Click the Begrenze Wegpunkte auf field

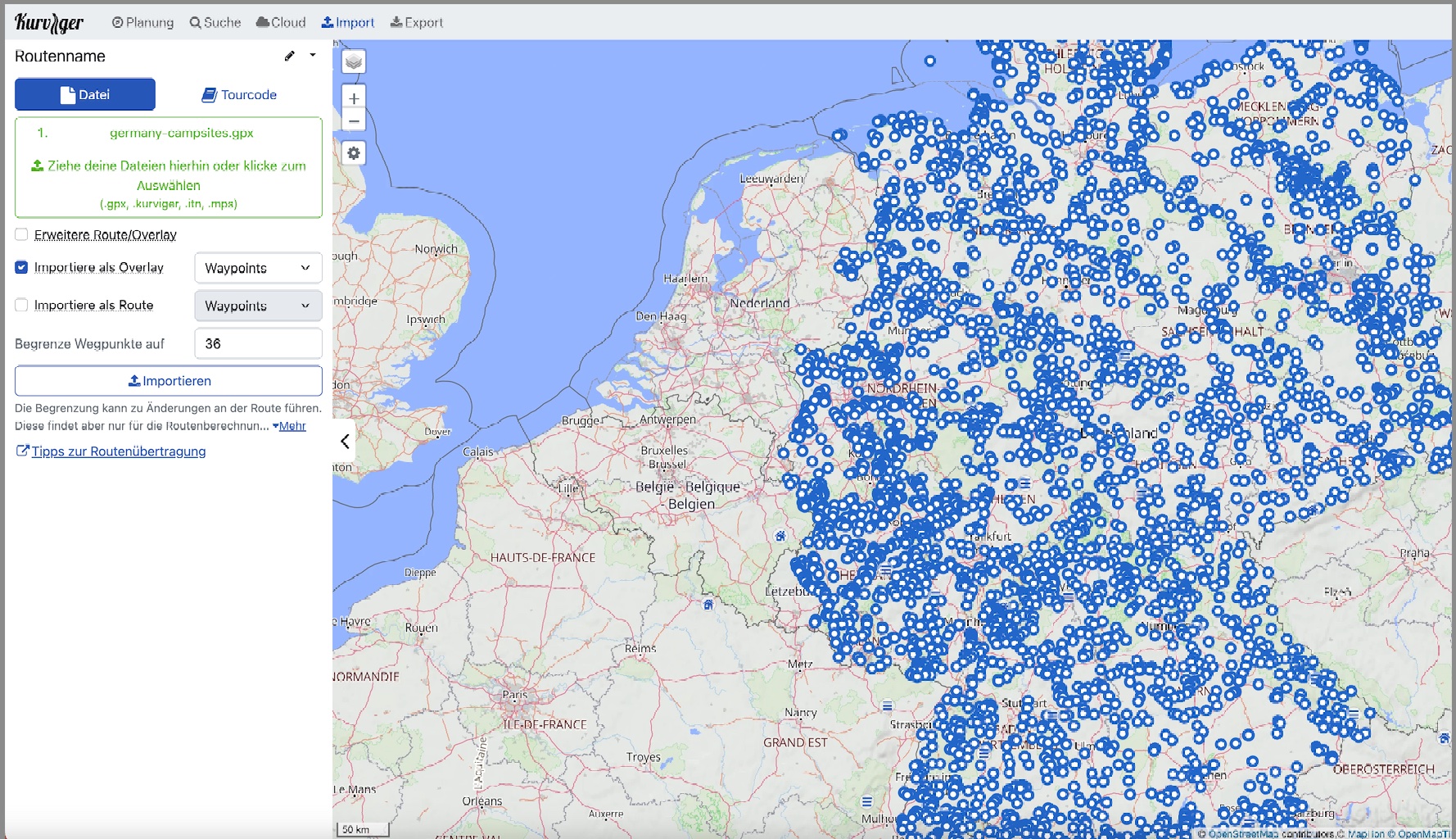(x=258, y=343)
